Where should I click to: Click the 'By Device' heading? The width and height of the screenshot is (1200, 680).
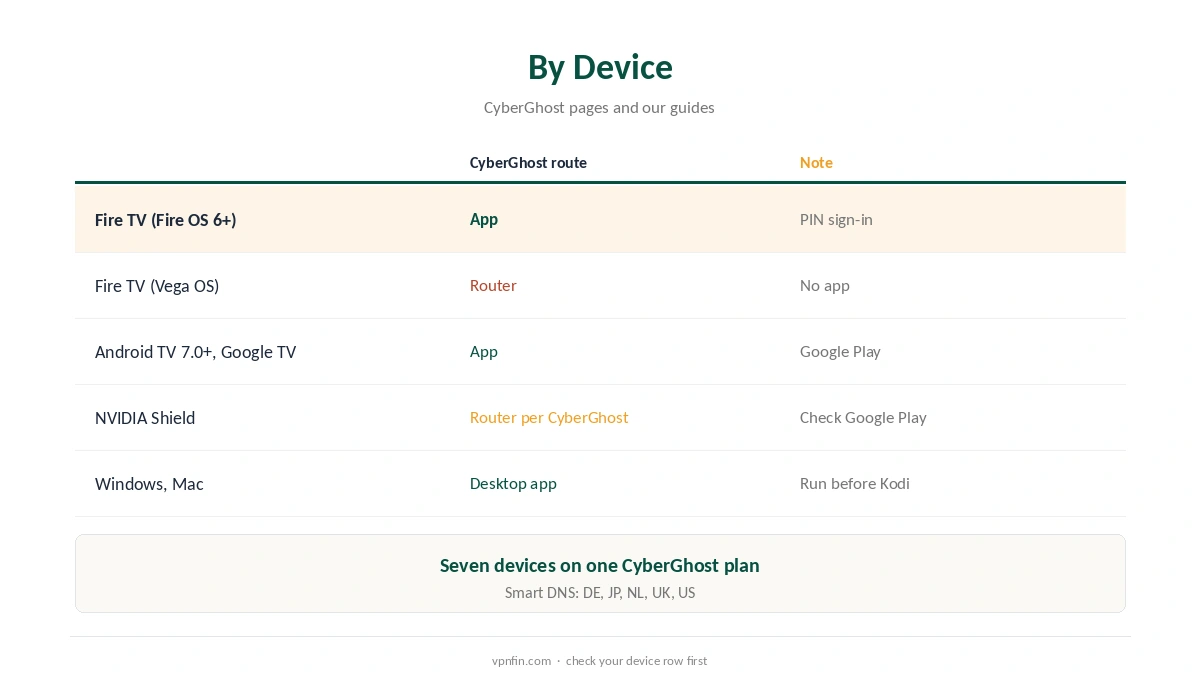600,67
